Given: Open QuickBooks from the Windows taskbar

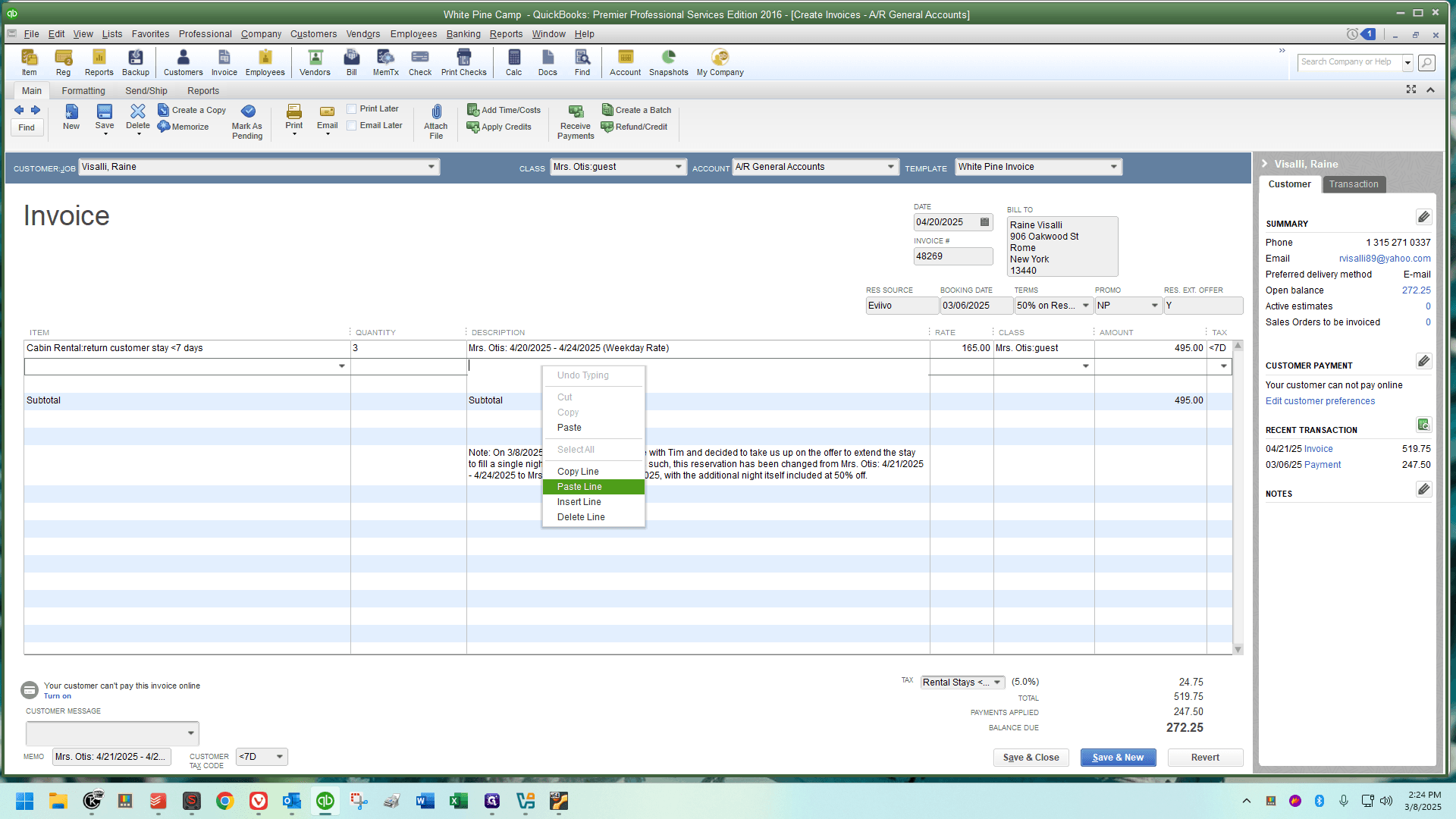Looking at the screenshot, I should [x=325, y=801].
